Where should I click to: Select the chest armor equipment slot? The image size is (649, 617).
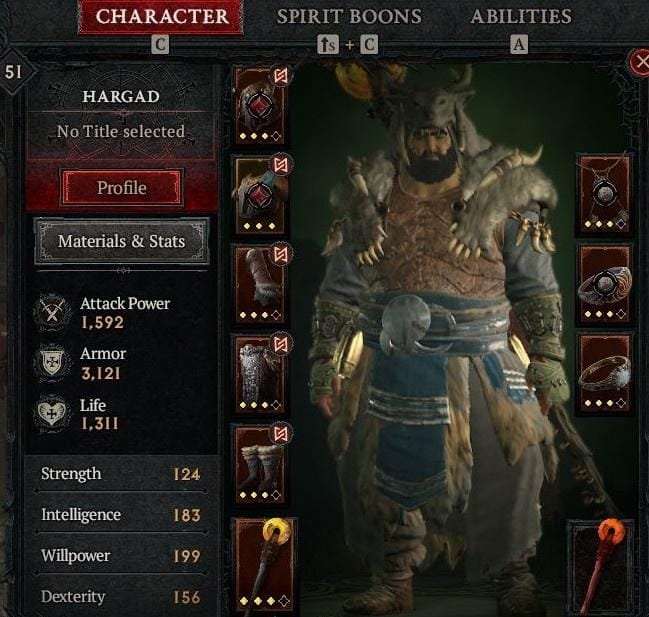(x=260, y=195)
